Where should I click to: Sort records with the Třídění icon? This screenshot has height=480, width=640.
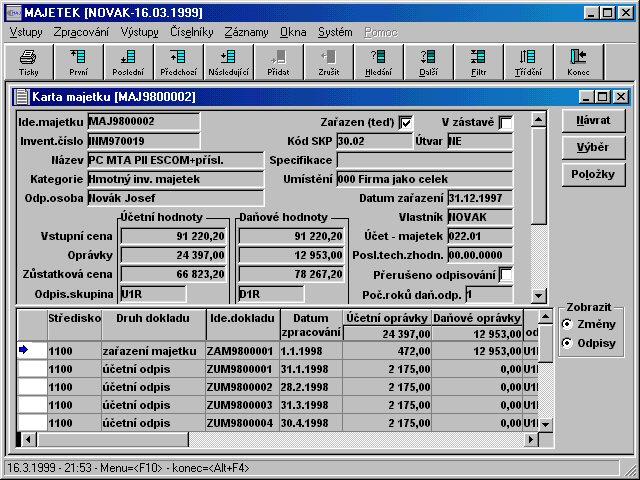click(x=529, y=61)
